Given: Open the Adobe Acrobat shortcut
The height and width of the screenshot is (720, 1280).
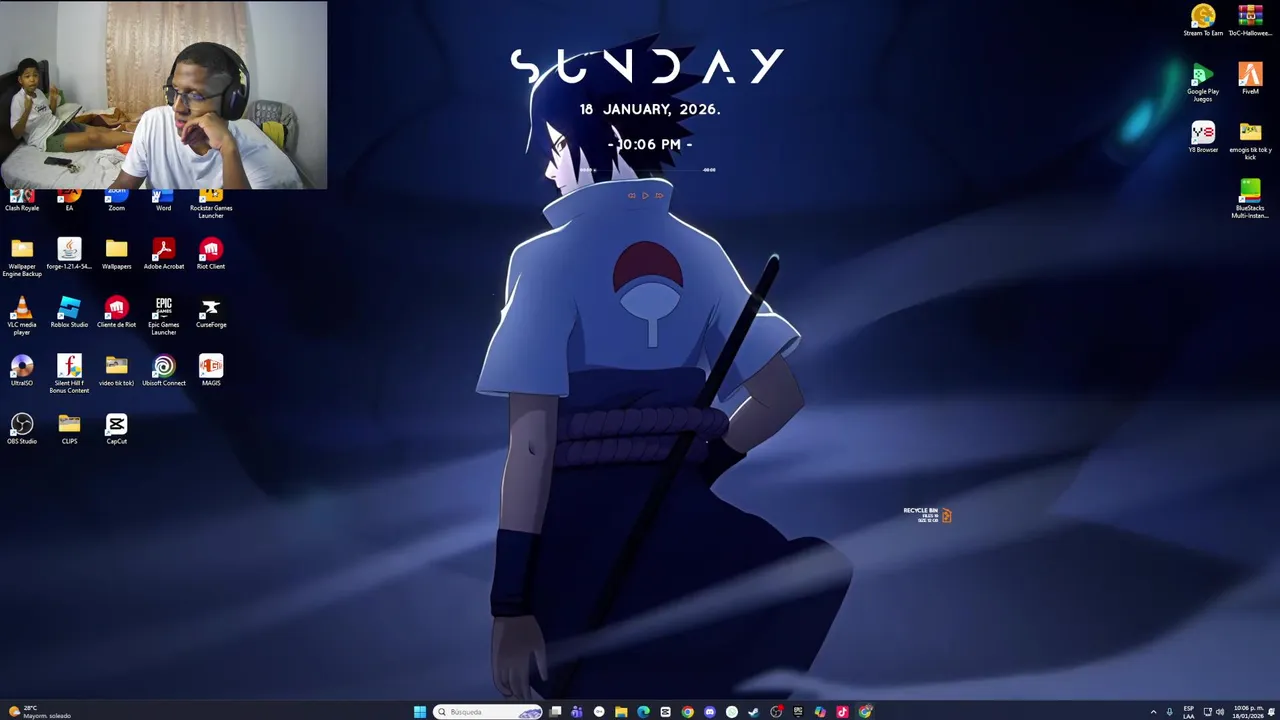Looking at the screenshot, I should [x=164, y=254].
